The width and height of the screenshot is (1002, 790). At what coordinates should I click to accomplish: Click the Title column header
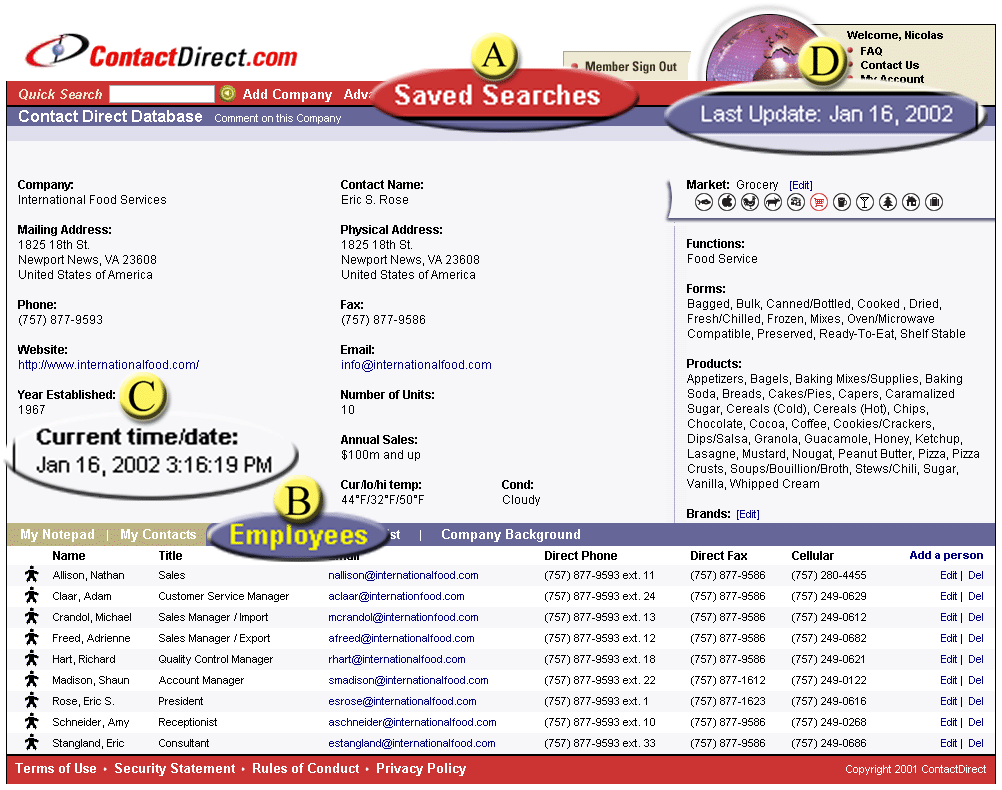[x=170, y=556]
